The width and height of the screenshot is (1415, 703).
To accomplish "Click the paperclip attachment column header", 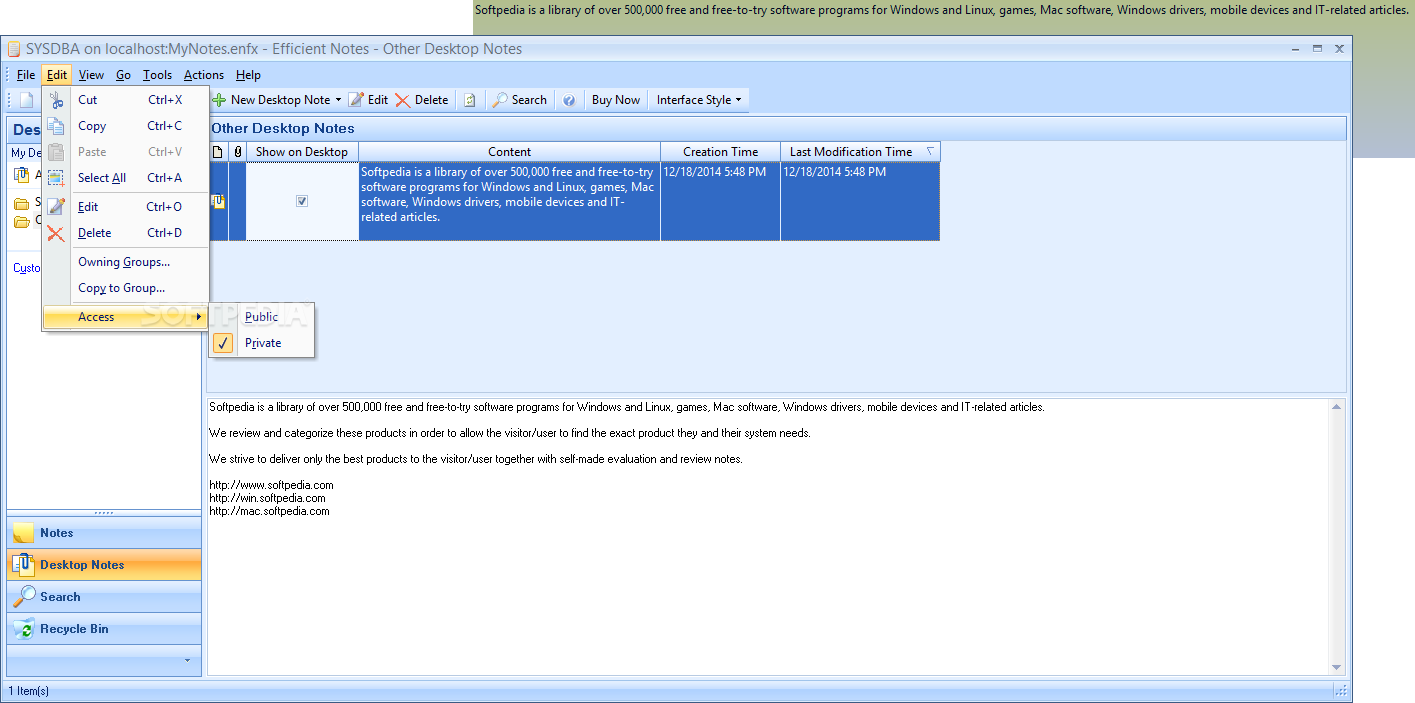I will (237, 152).
